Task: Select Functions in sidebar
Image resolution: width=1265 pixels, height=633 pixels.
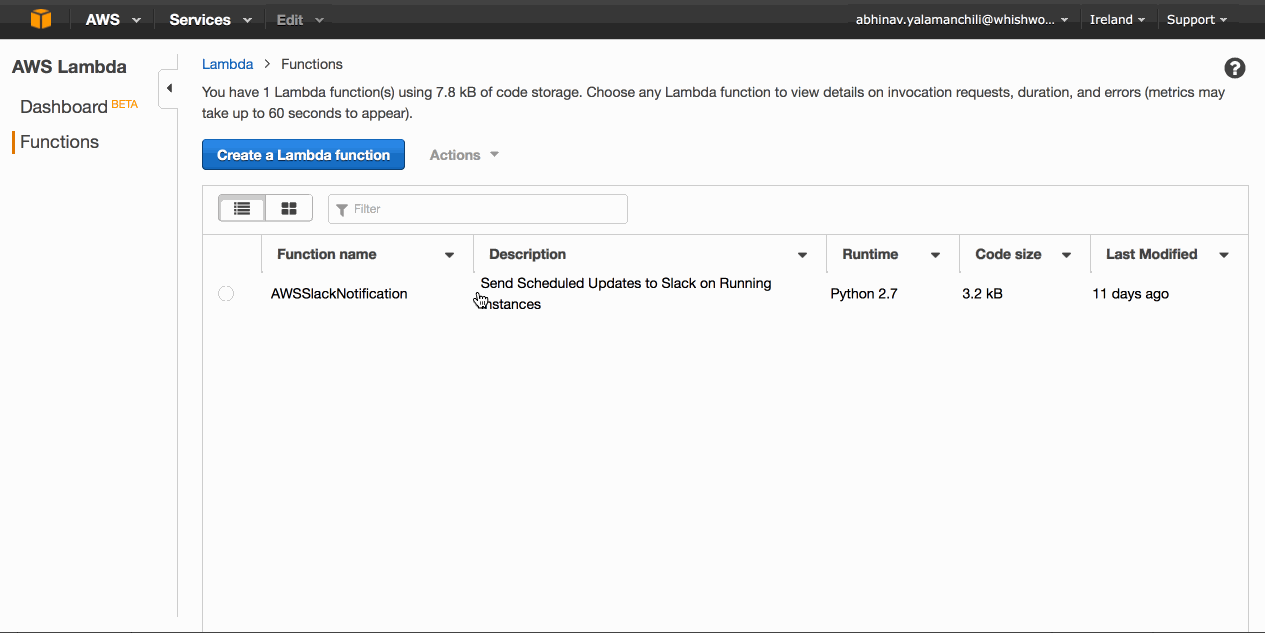Action: tap(59, 142)
